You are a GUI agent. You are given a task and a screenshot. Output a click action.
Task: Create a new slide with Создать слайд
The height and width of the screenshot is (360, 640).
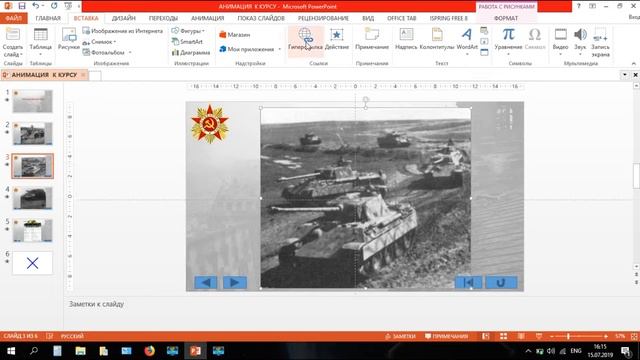click(x=13, y=43)
